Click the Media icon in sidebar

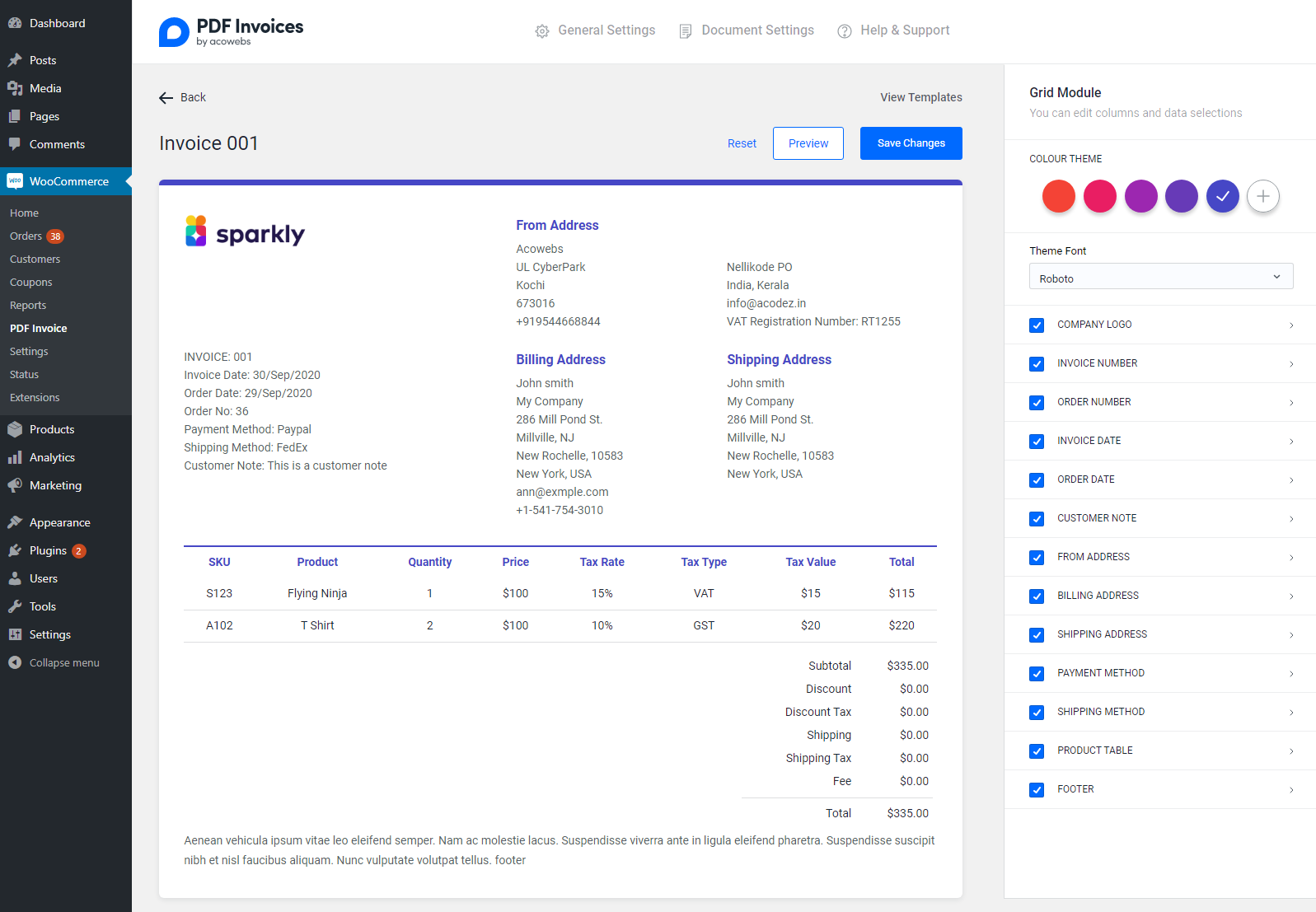tap(15, 88)
